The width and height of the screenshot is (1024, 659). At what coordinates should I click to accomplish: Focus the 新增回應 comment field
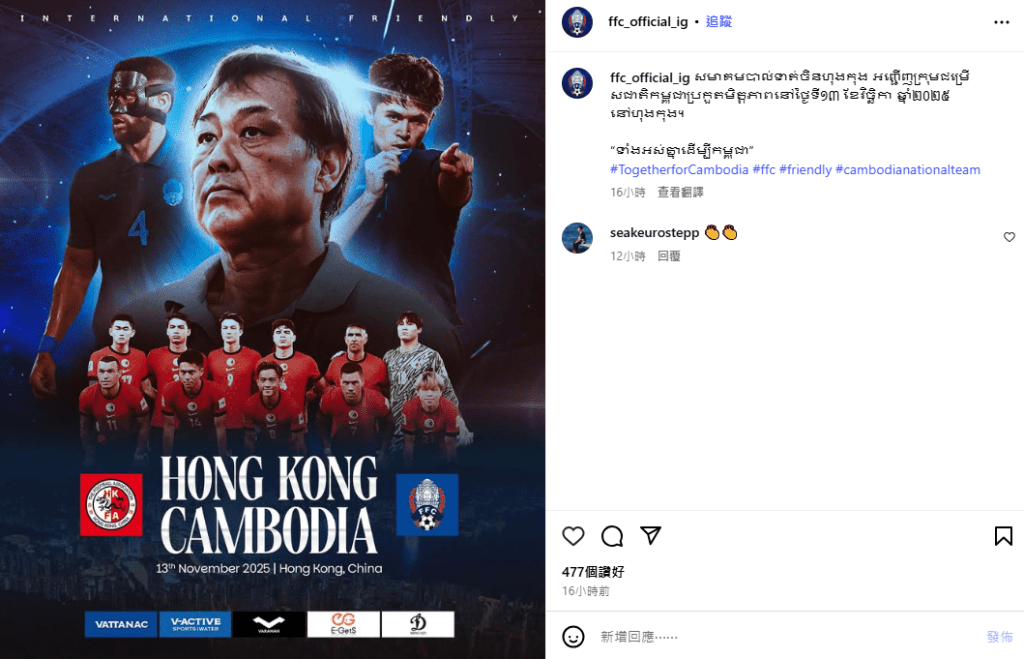[x=784, y=637]
